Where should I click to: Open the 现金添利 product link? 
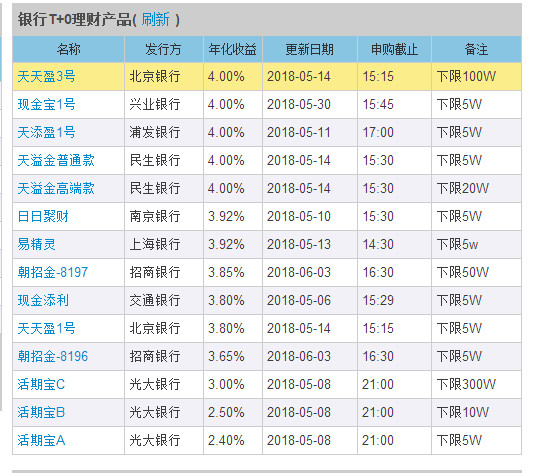(43, 300)
